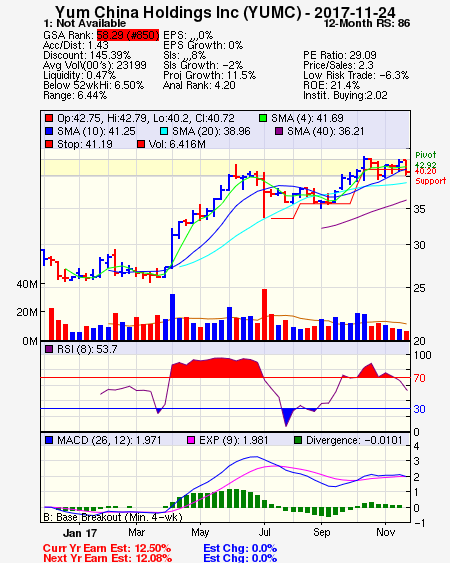The image size is (450, 563).
Task: Click the green Pivot label
Action: 426,155
